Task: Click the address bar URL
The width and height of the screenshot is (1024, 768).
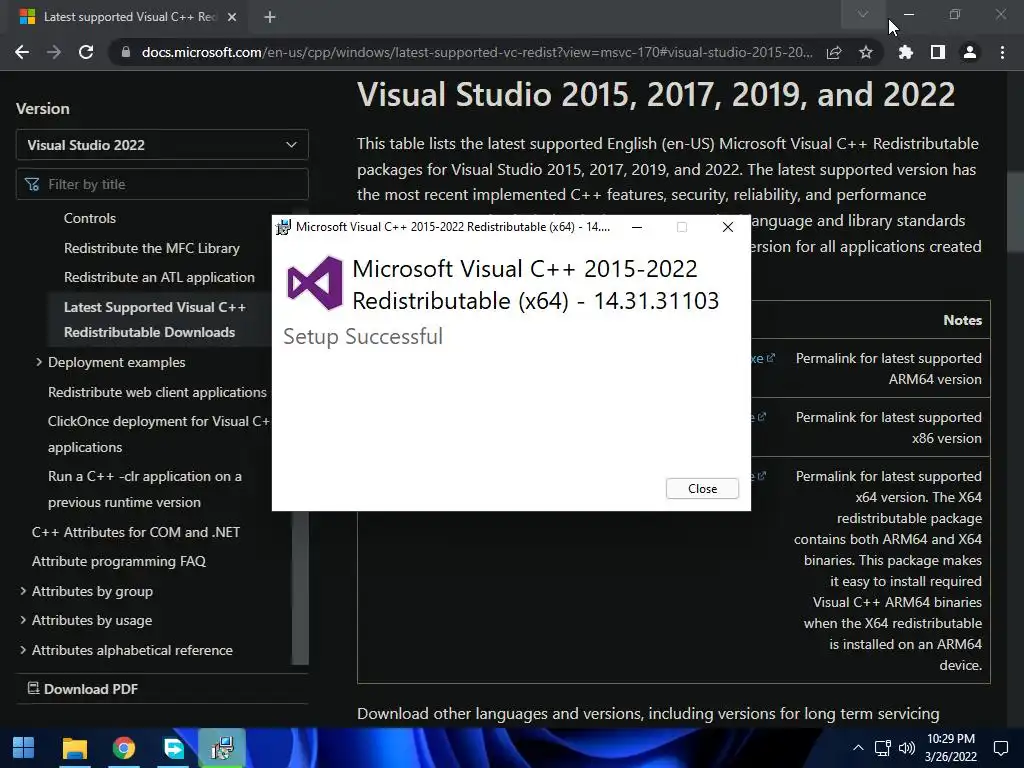Action: (477, 52)
